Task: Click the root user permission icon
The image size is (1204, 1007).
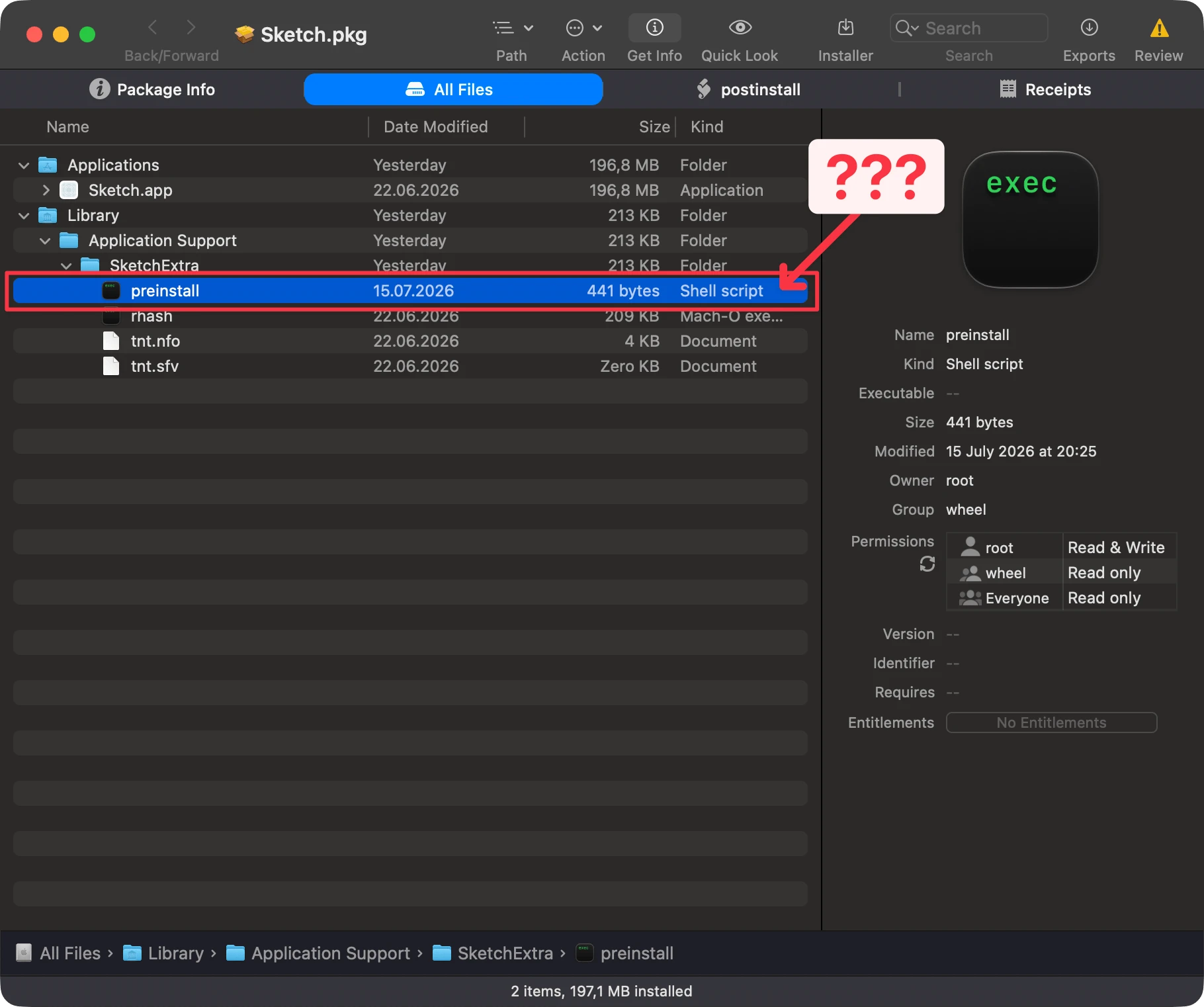Action: pos(970,547)
